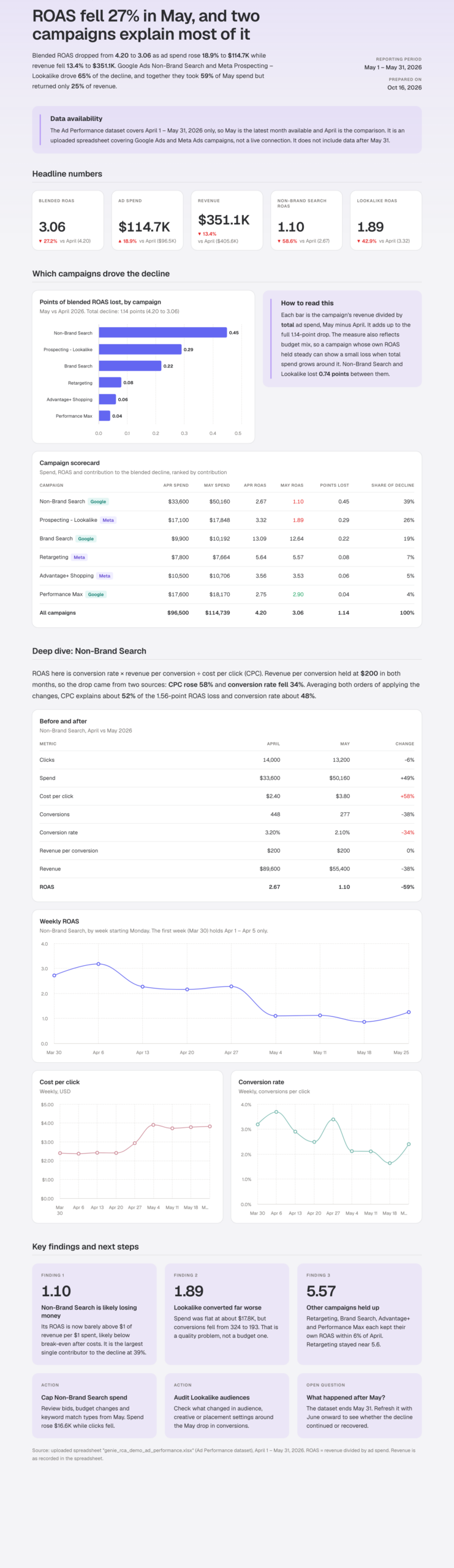
Task: Click the May 4 point on the Weekly ROAS chart
Action: point(276,1016)
